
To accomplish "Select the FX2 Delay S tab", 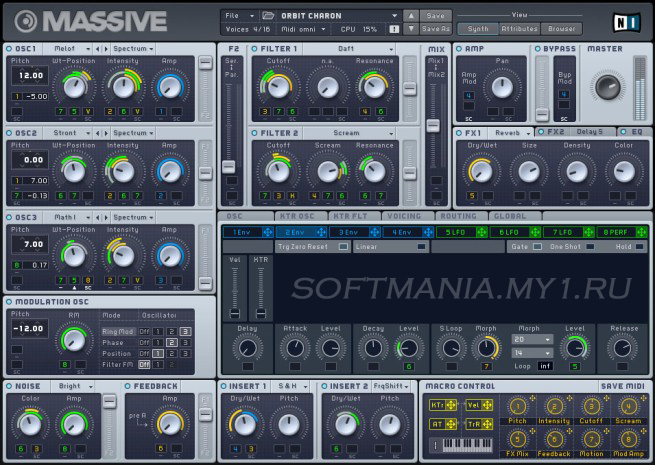I will tap(576, 132).
